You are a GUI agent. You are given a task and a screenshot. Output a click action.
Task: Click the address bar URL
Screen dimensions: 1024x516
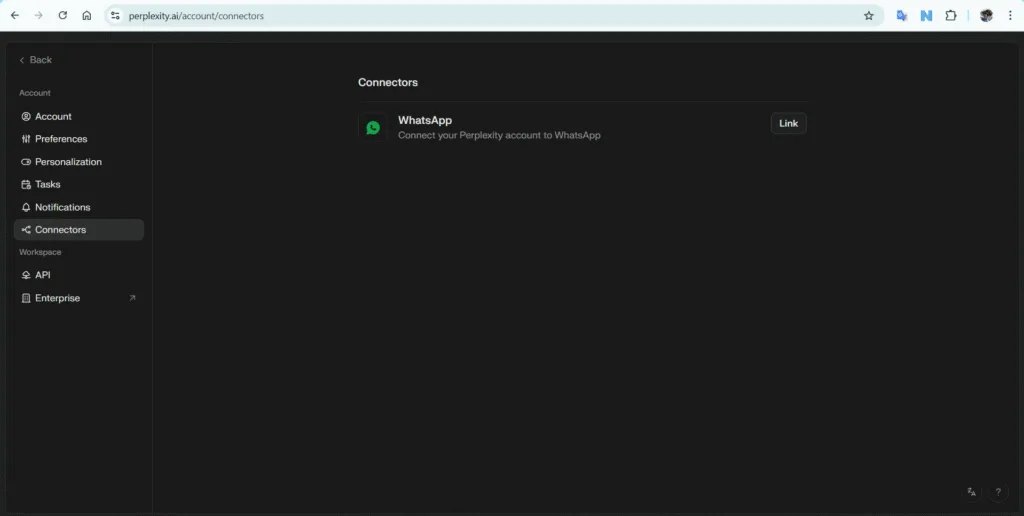tap(196, 16)
